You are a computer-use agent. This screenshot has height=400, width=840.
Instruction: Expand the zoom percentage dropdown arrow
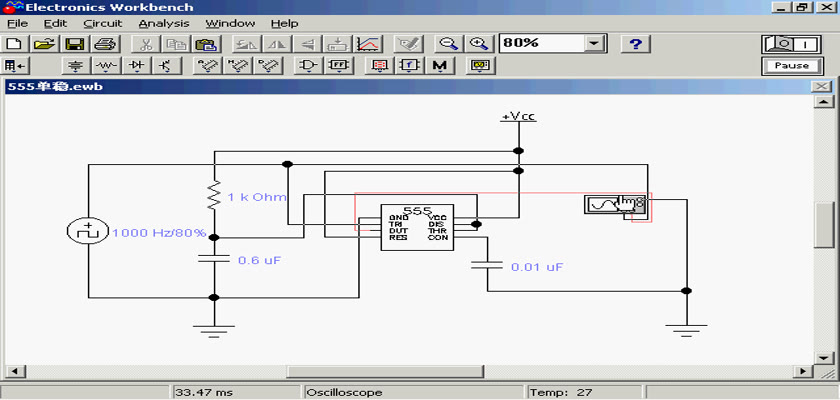(593, 43)
